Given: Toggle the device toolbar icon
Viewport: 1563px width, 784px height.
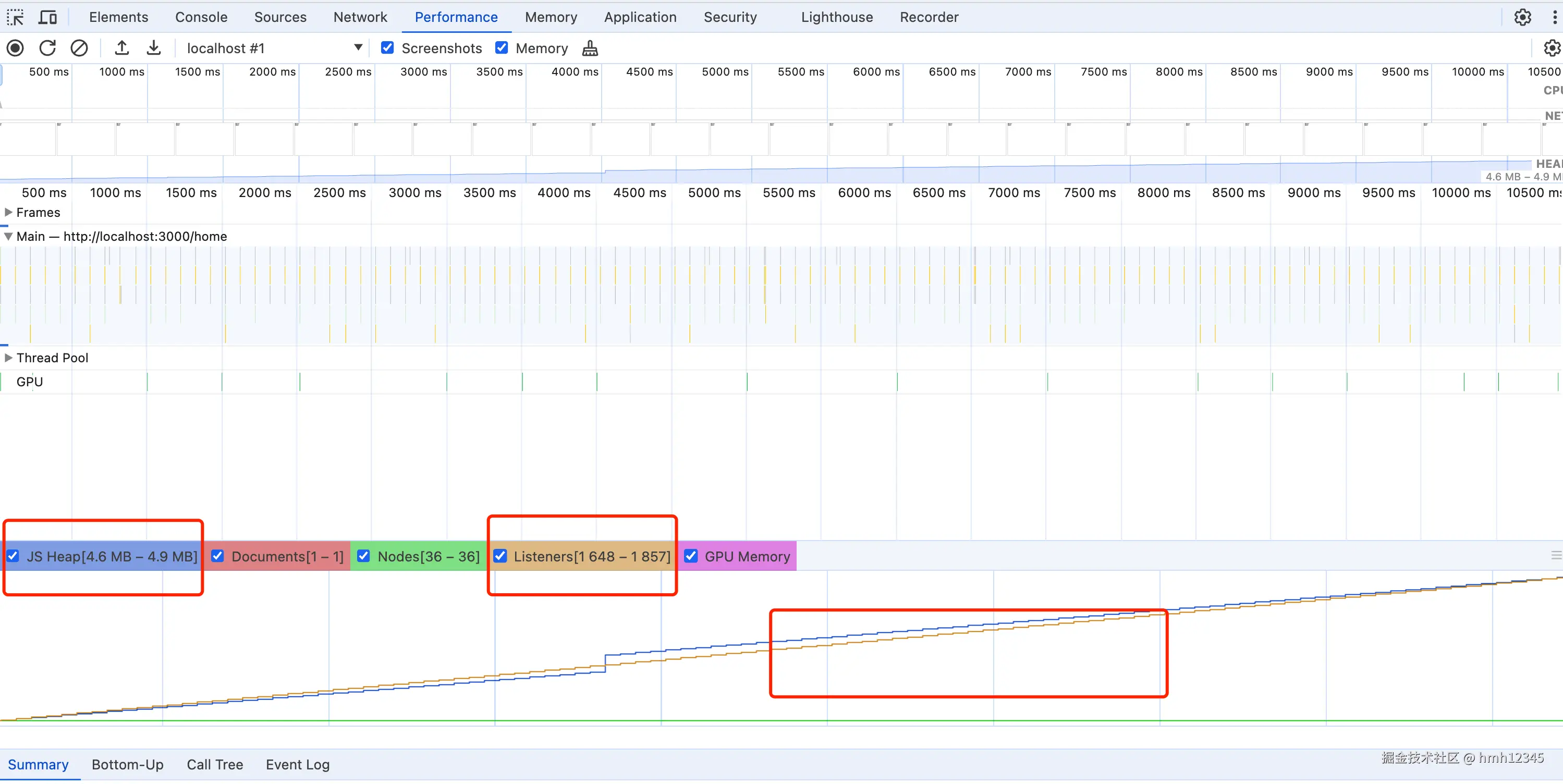Looking at the screenshot, I should [x=47, y=17].
